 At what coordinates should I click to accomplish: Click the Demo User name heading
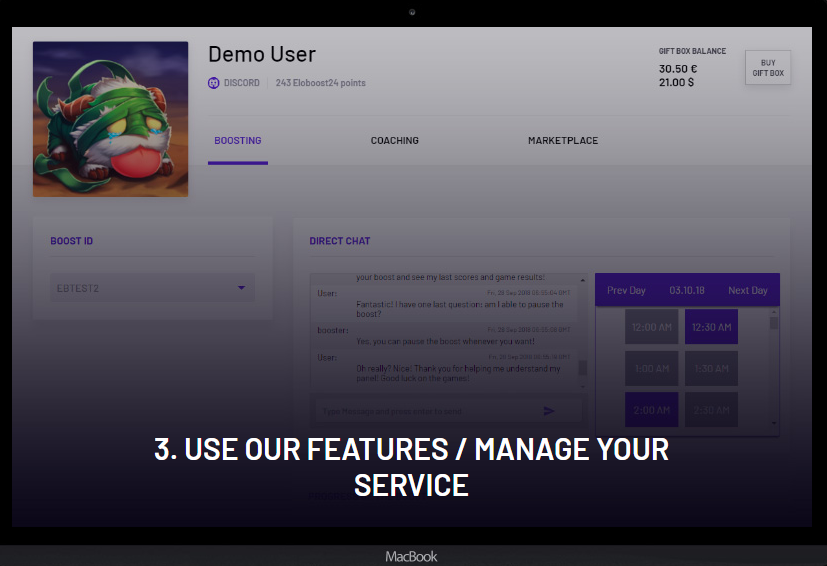pos(262,54)
